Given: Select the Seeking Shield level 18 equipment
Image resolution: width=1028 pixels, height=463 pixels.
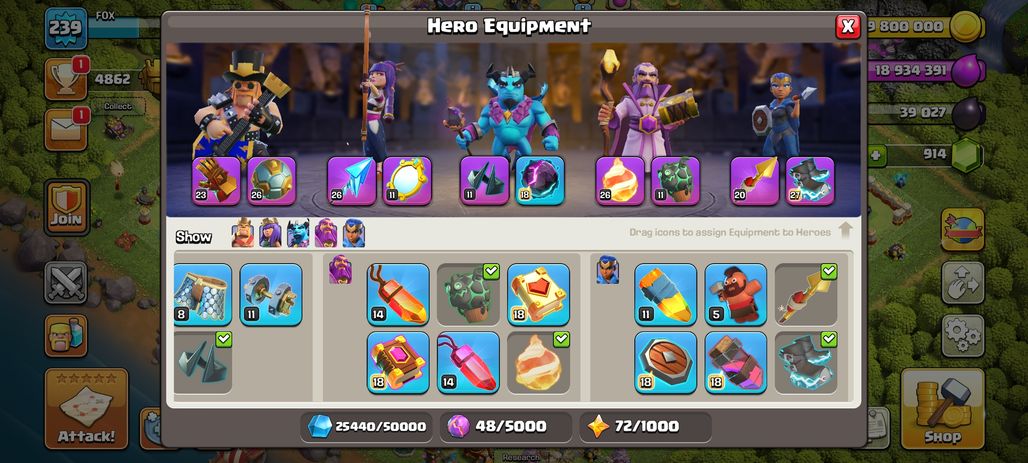Looking at the screenshot, I should tap(665, 362).
